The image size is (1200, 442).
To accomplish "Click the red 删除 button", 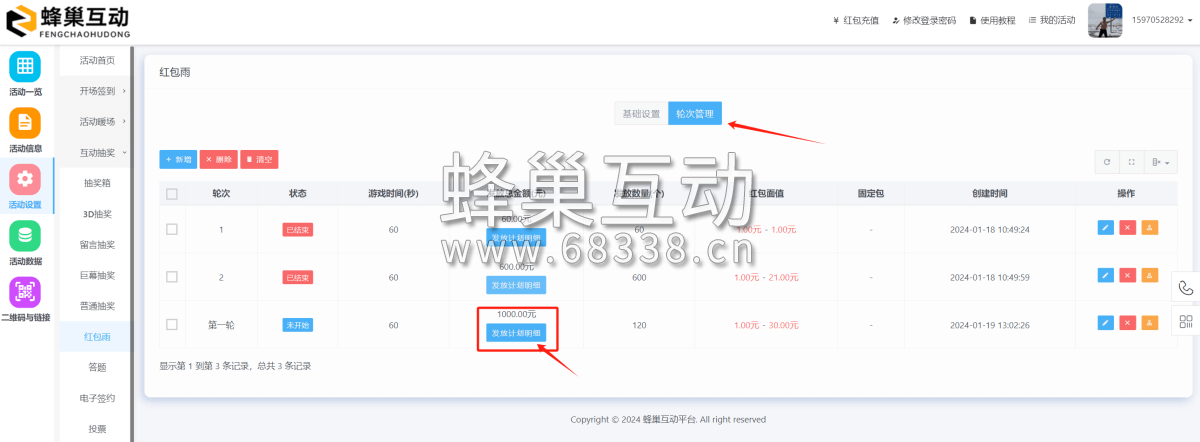I will pyautogui.click(x=218, y=159).
